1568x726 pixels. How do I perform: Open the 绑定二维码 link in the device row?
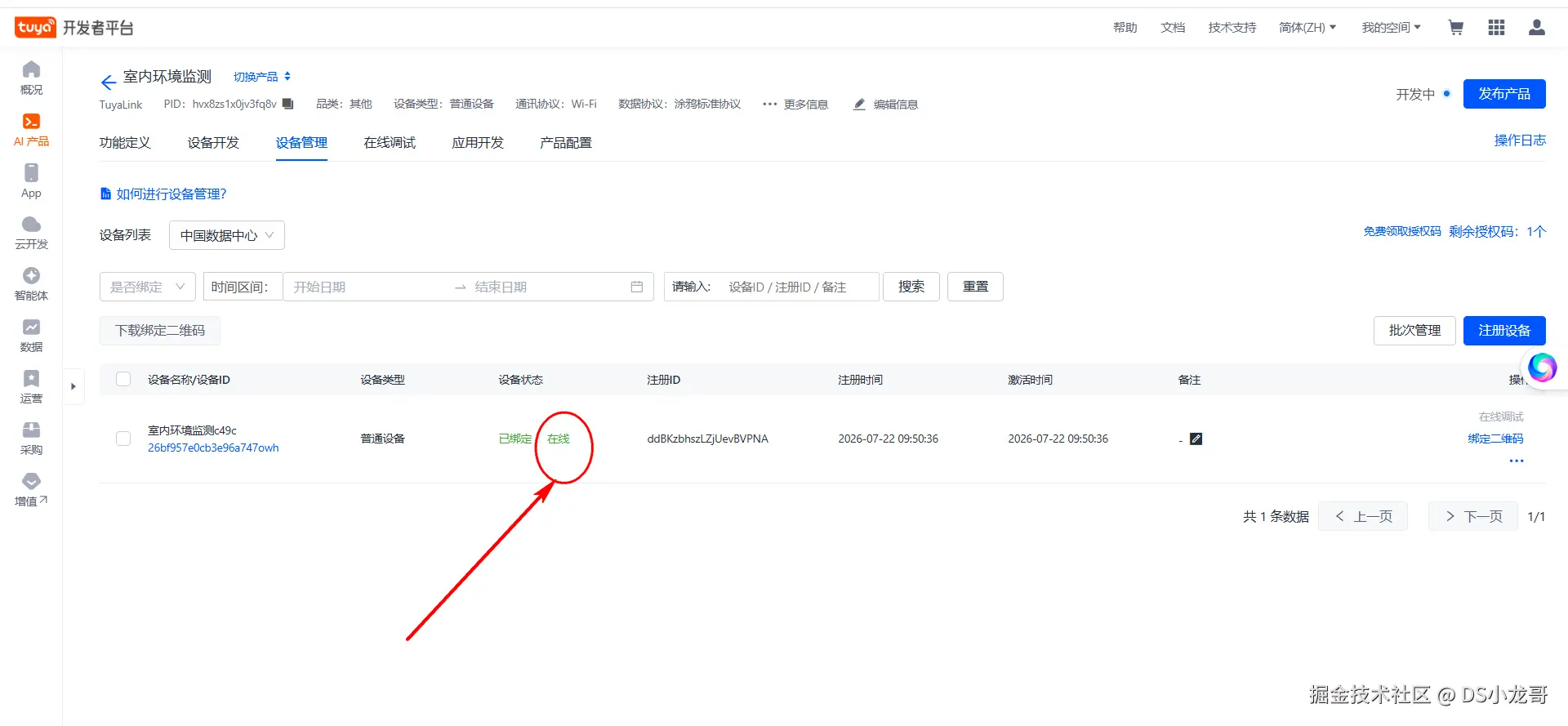click(x=1495, y=439)
